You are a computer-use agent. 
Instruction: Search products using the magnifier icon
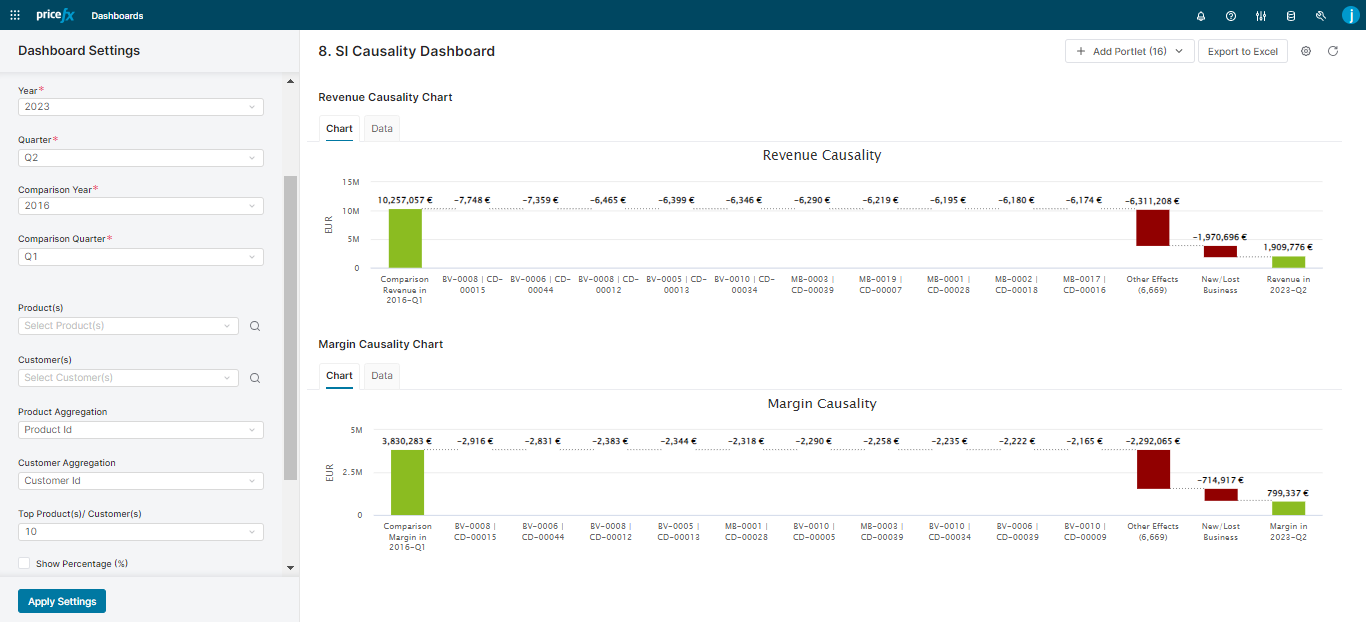pyautogui.click(x=255, y=325)
